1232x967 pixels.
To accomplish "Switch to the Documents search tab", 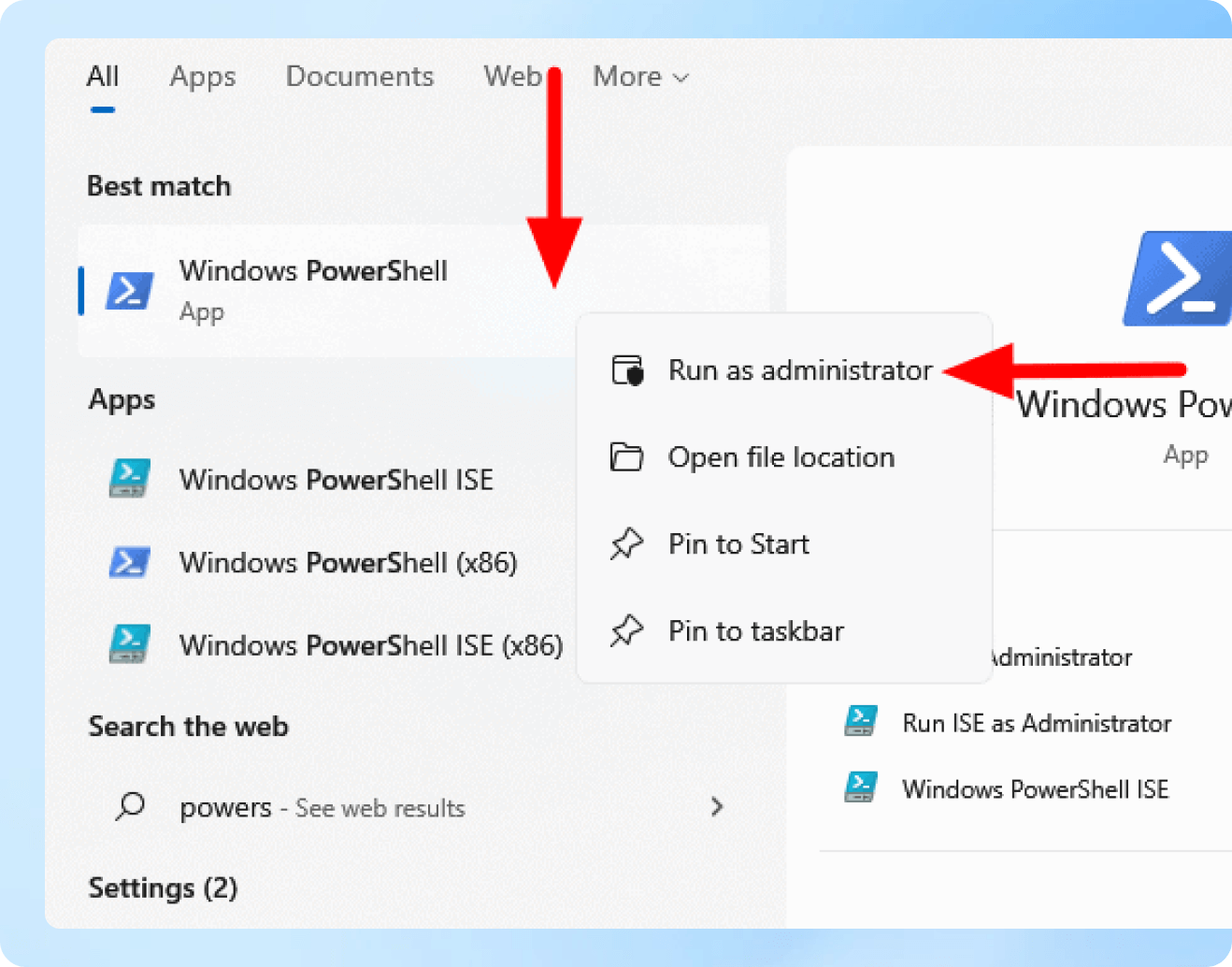I will (x=360, y=77).
